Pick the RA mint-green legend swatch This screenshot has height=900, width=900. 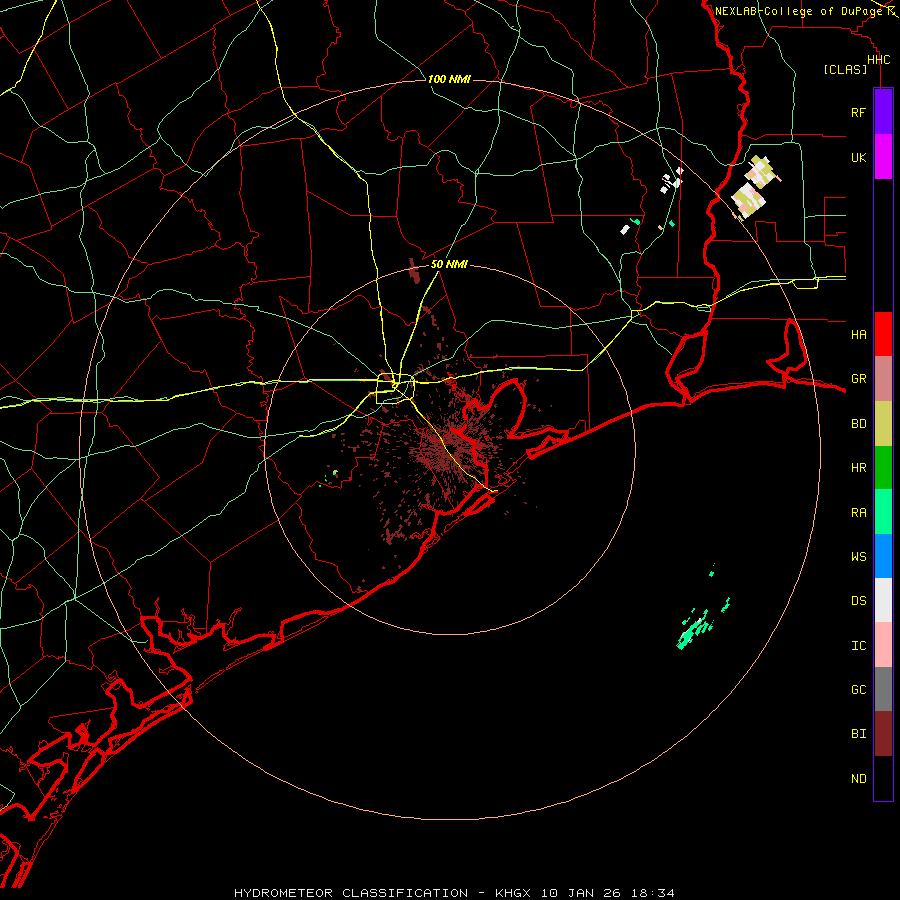coord(883,512)
